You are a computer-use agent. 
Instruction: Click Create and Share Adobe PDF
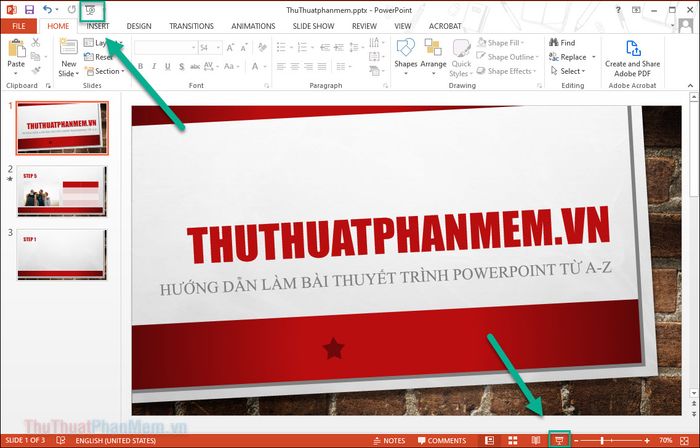[x=632, y=58]
